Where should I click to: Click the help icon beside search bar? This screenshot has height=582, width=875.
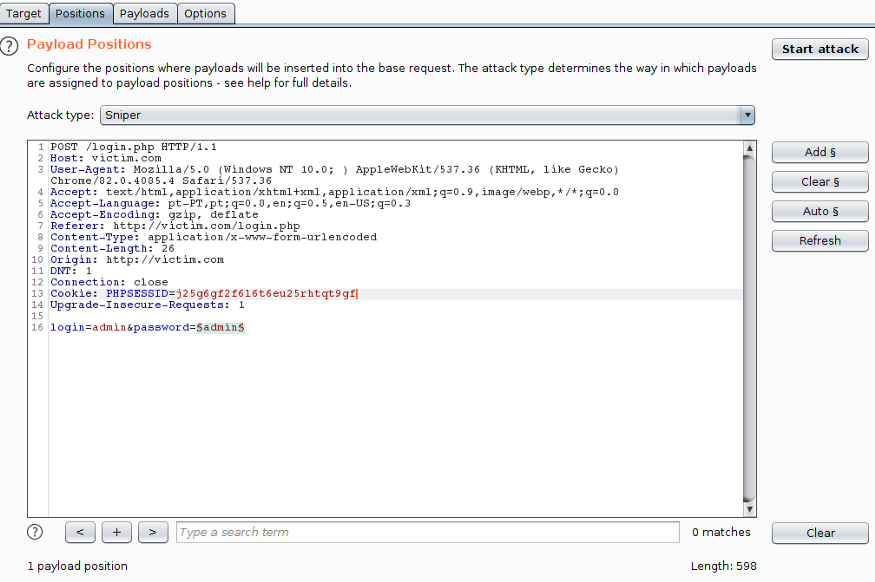(35, 532)
